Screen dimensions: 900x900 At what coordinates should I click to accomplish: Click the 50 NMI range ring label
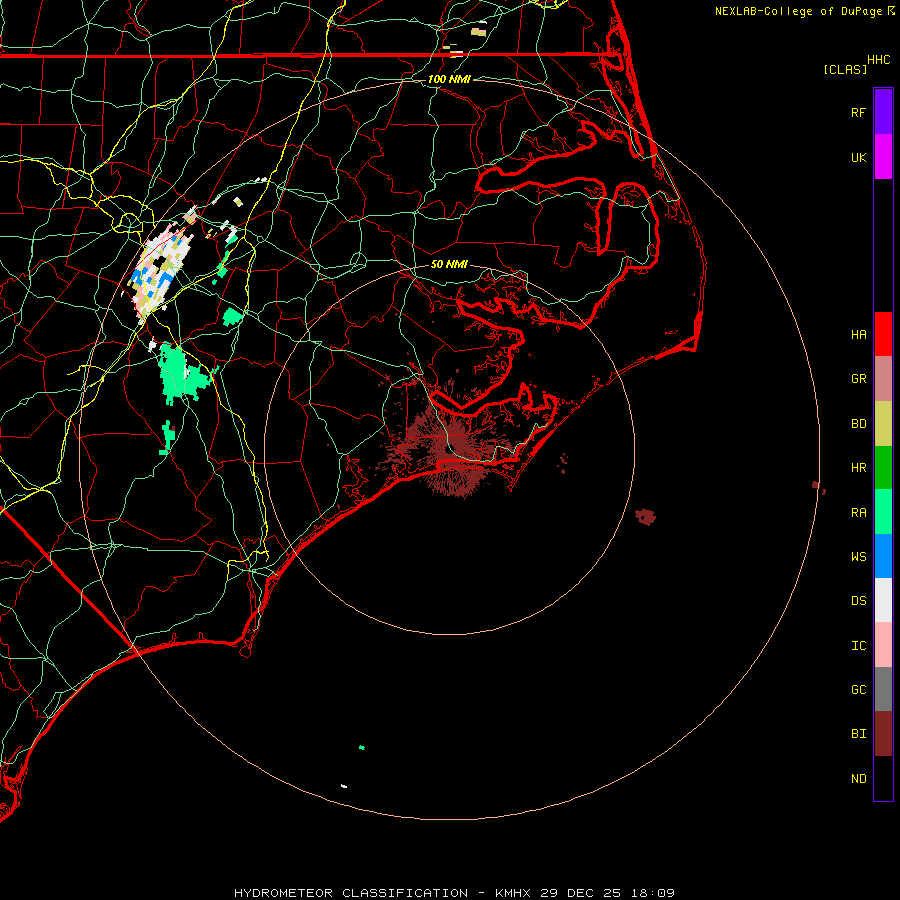click(449, 264)
